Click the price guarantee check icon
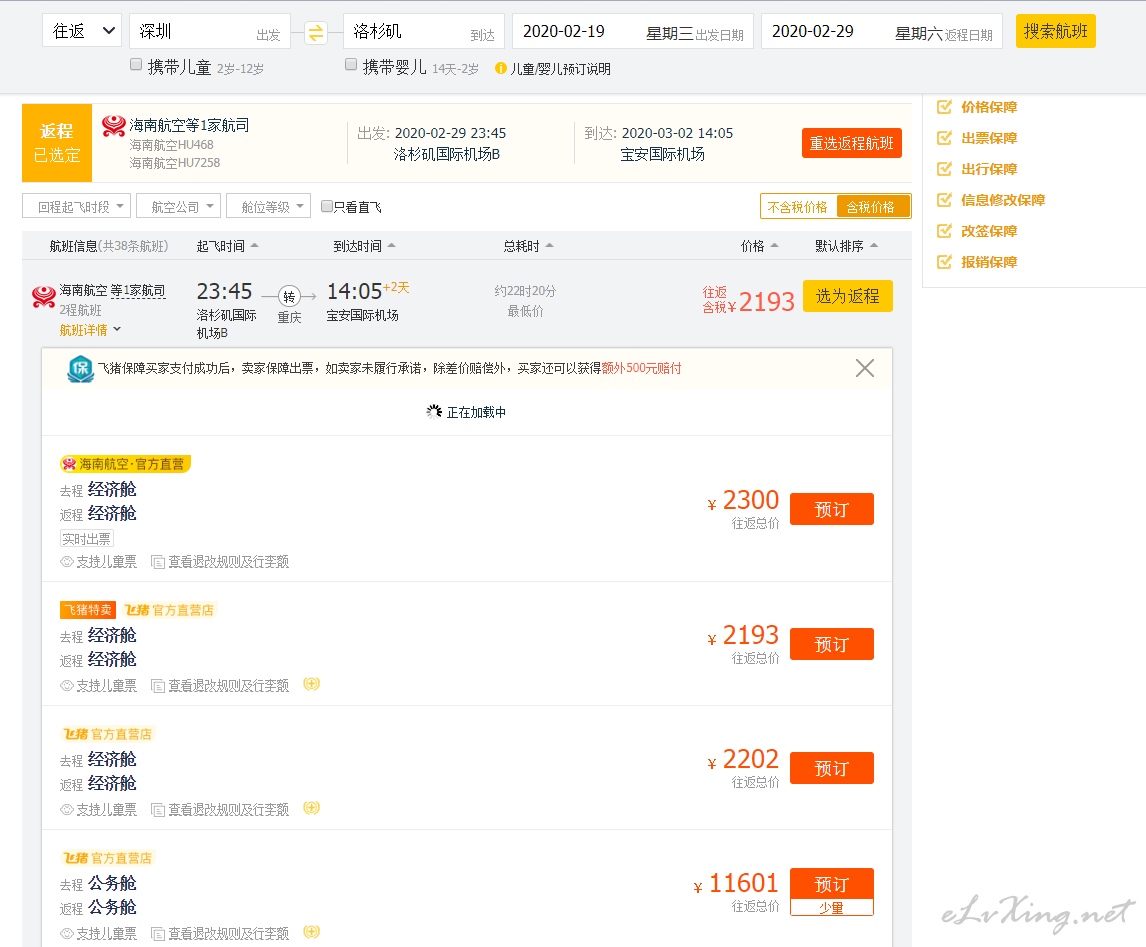Screen dimensions: 1146x947 click(x=944, y=107)
